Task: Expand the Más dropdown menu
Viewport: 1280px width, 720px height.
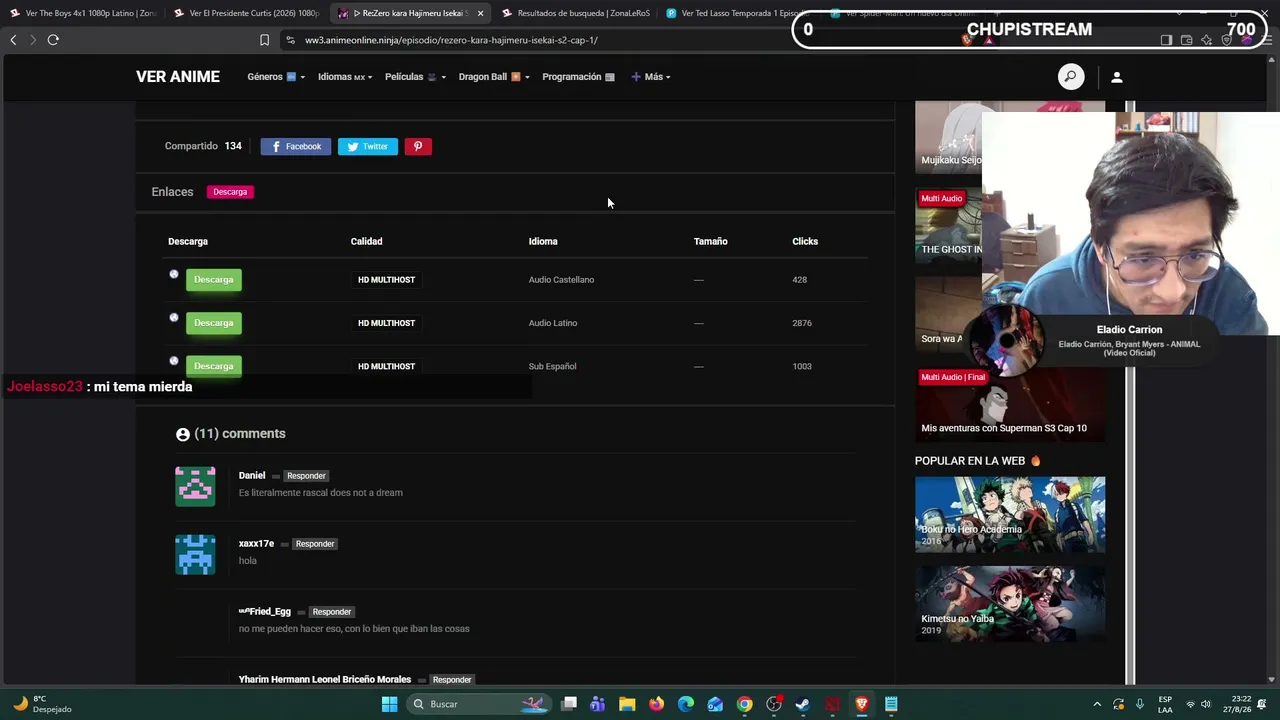Action: pyautogui.click(x=651, y=77)
